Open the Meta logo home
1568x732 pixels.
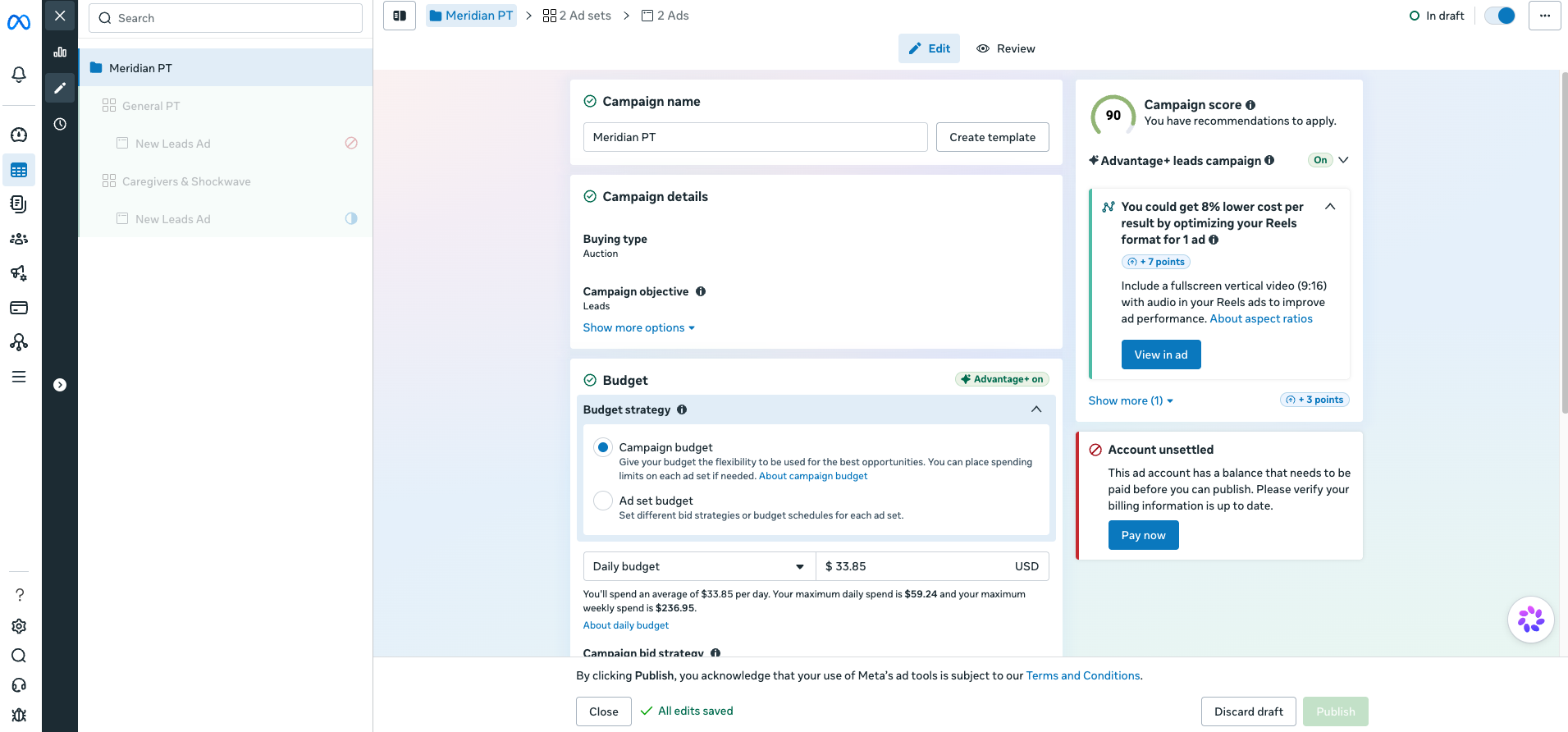pyautogui.click(x=19, y=22)
